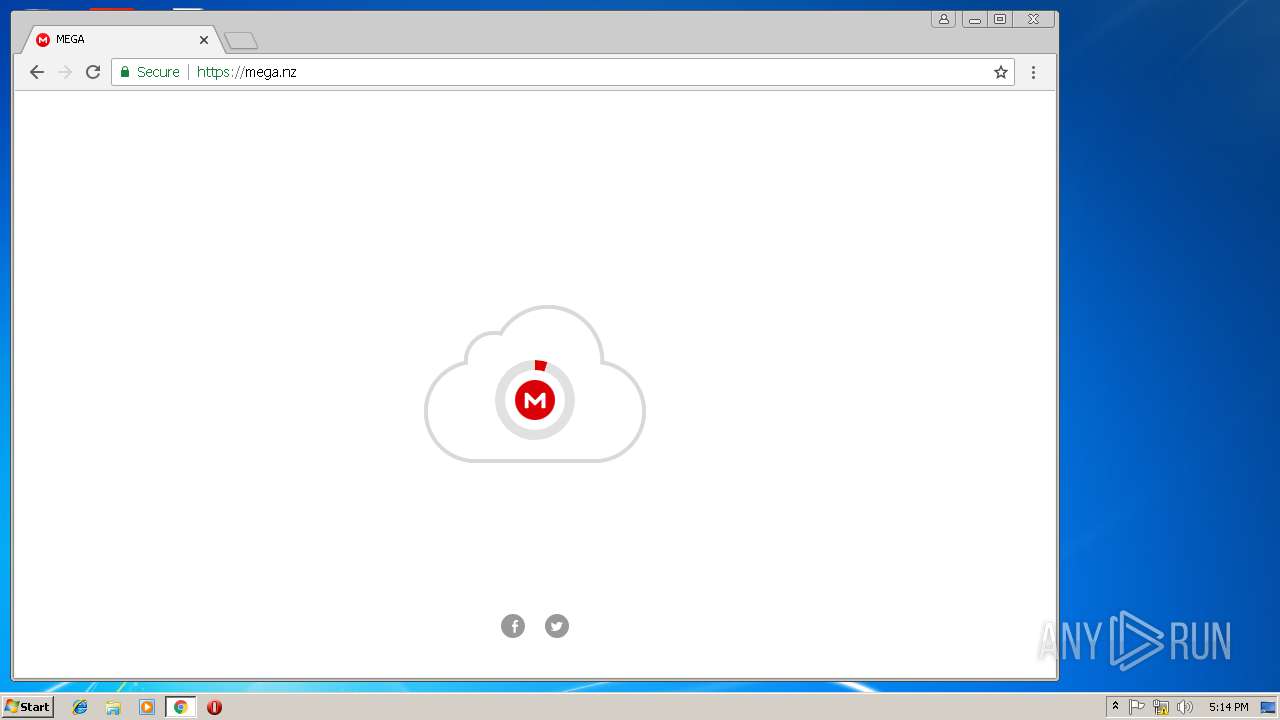Click the browser Back arrow
1280x720 pixels.
[x=37, y=72]
